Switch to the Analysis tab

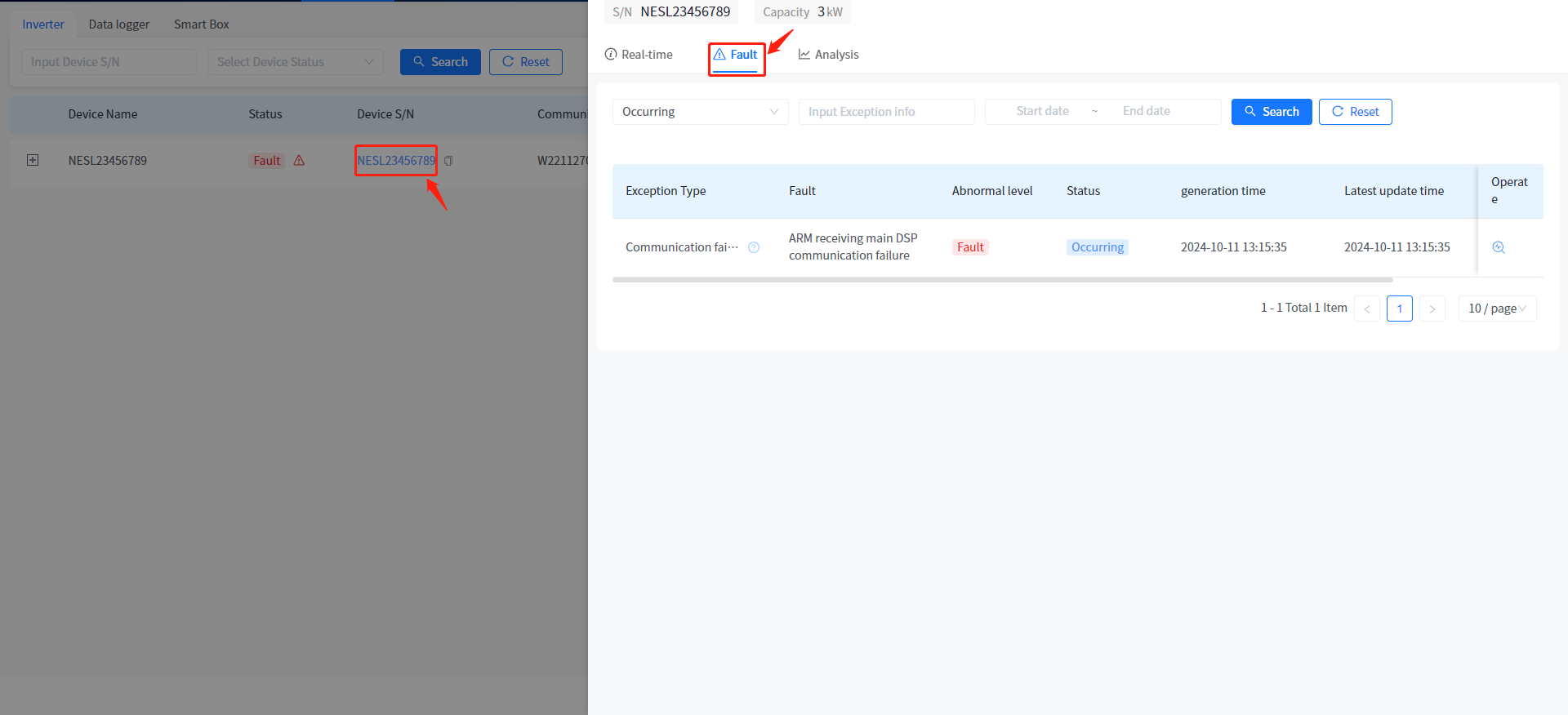coord(828,55)
